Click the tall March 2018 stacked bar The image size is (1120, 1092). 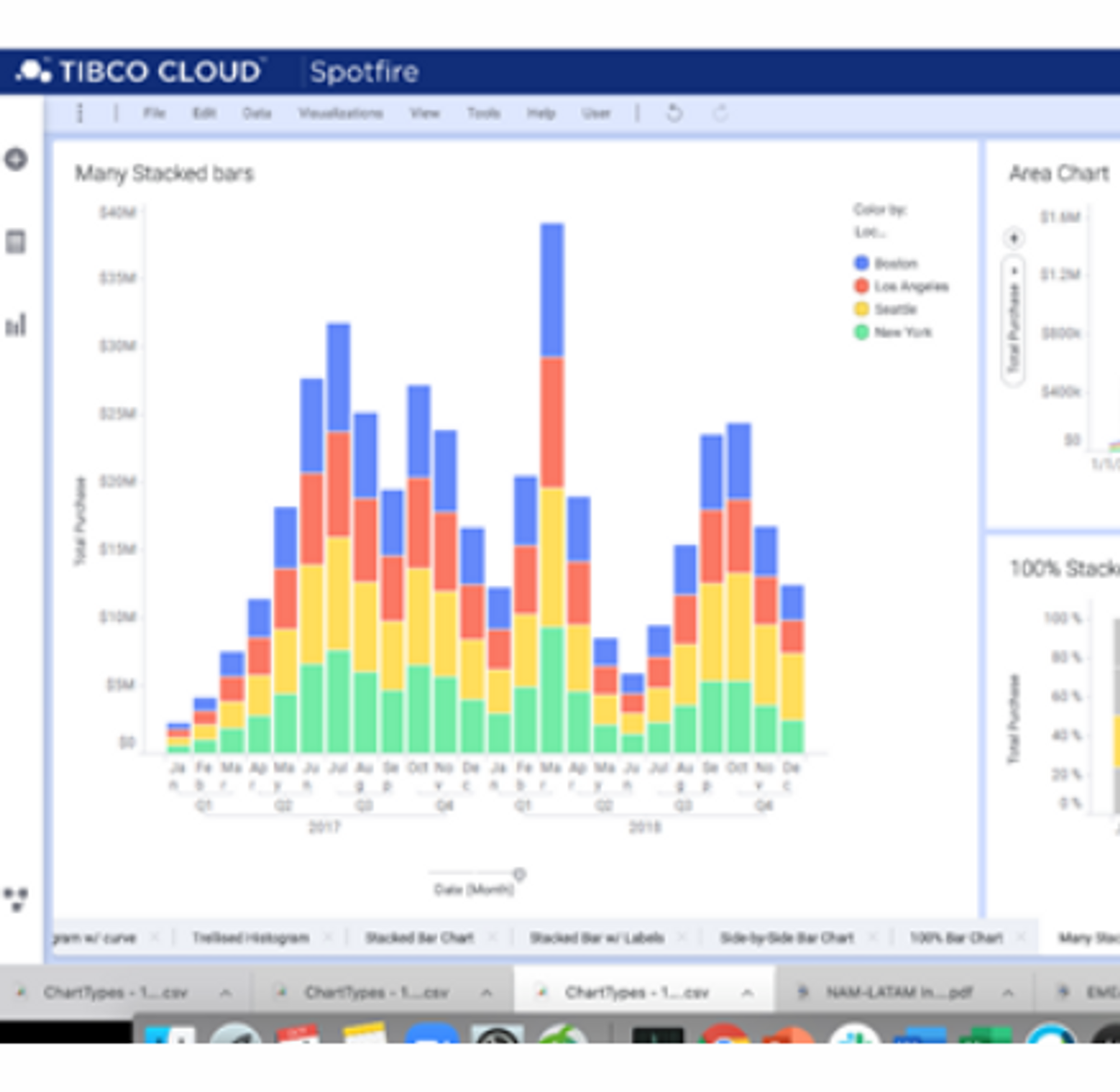(x=552, y=488)
